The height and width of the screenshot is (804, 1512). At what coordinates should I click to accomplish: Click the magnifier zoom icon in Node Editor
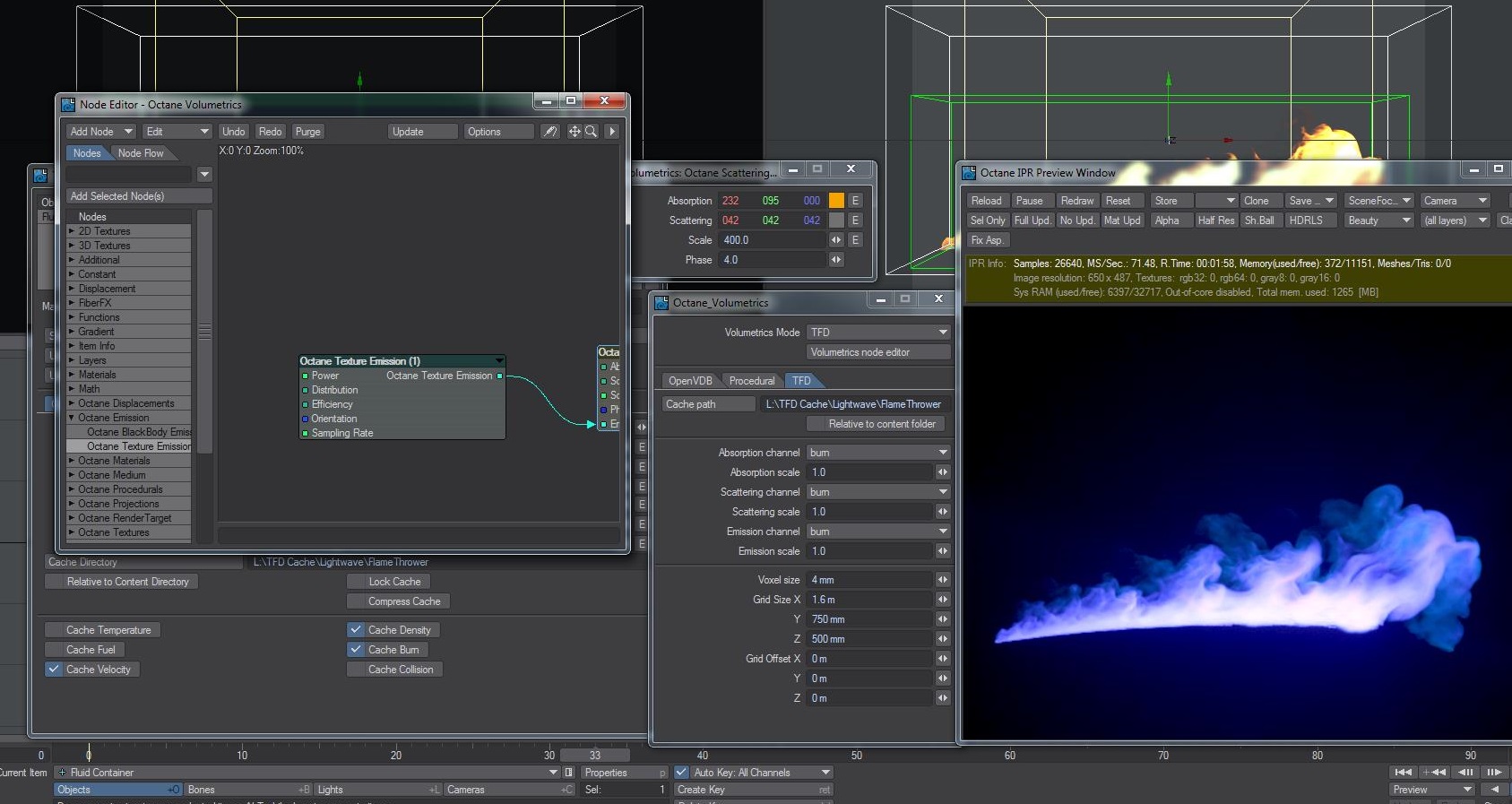tap(591, 132)
